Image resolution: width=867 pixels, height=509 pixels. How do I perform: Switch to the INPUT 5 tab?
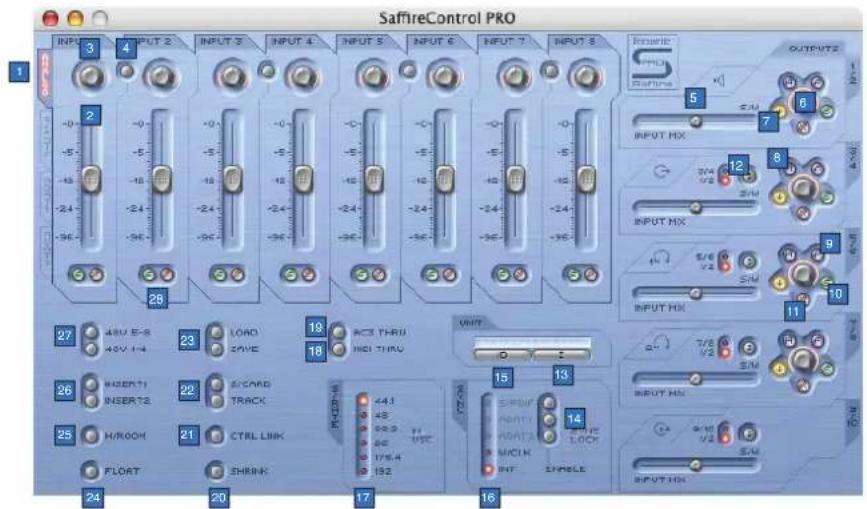tap(363, 41)
